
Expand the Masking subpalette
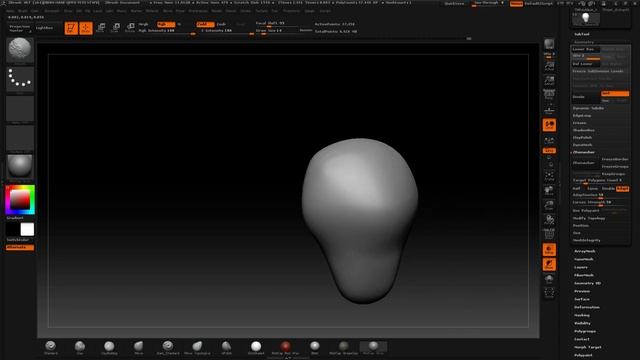coord(582,316)
